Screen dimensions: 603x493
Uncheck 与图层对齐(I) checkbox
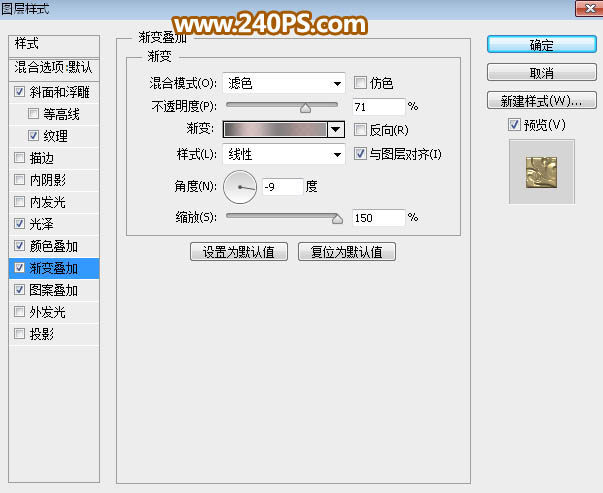[x=360, y=154]
